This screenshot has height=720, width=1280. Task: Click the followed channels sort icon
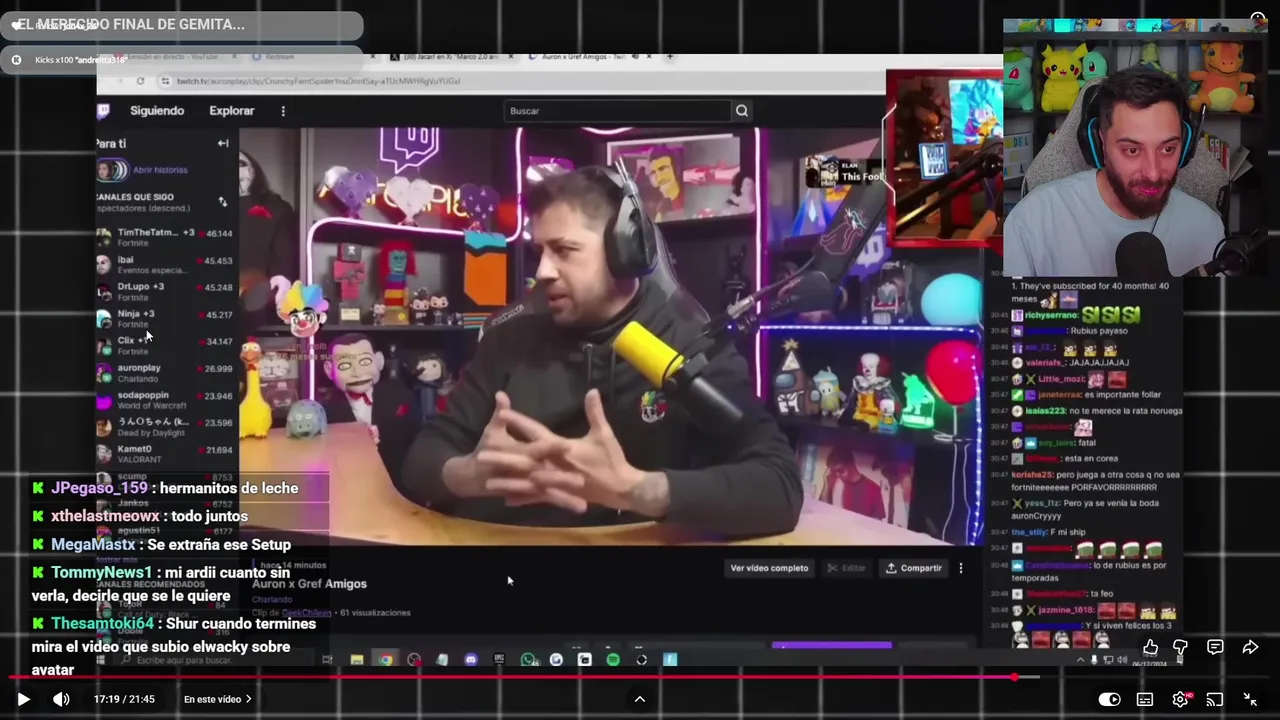pos(223,202)
